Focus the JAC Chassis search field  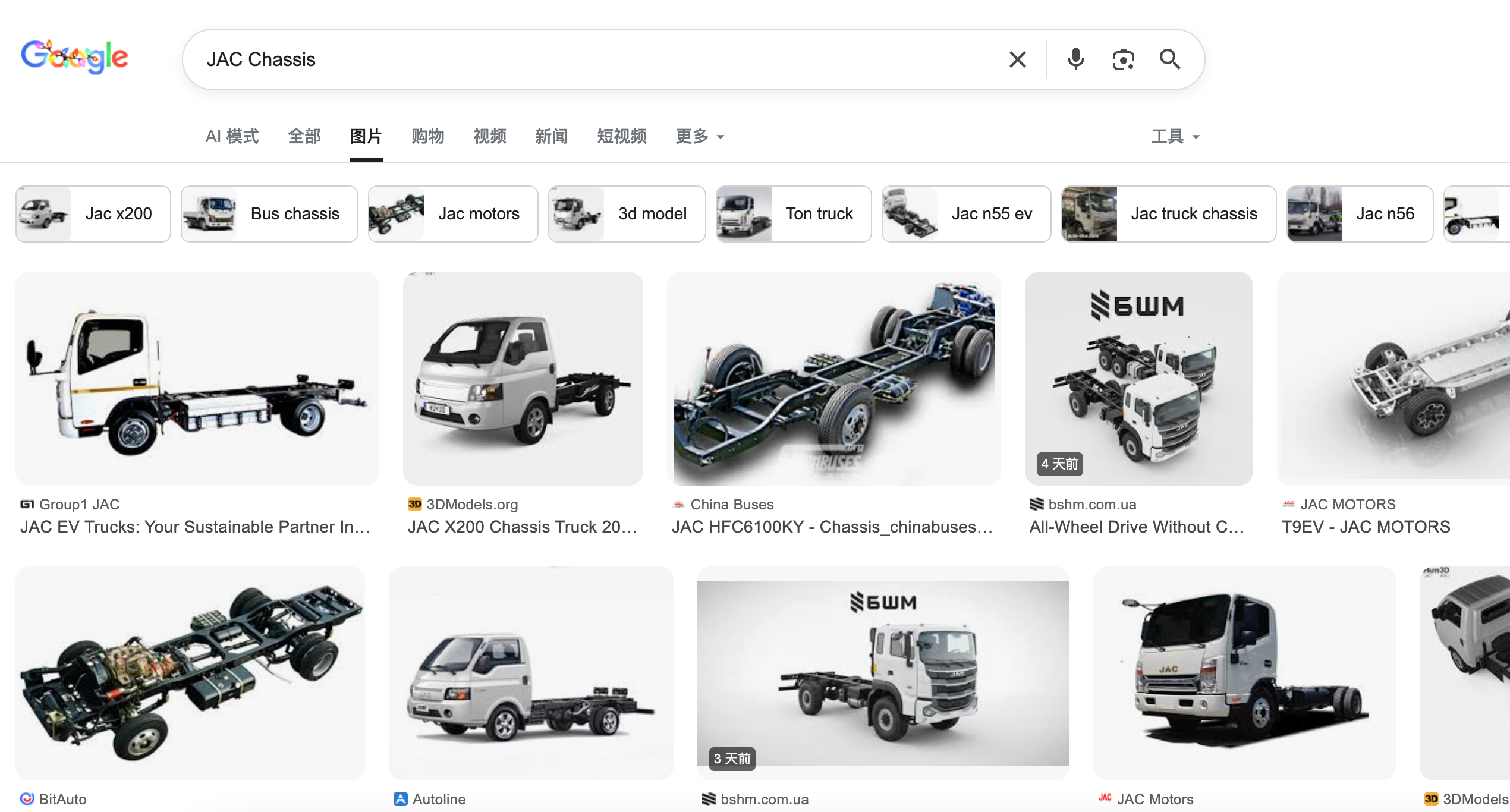(x=594, y=59)
